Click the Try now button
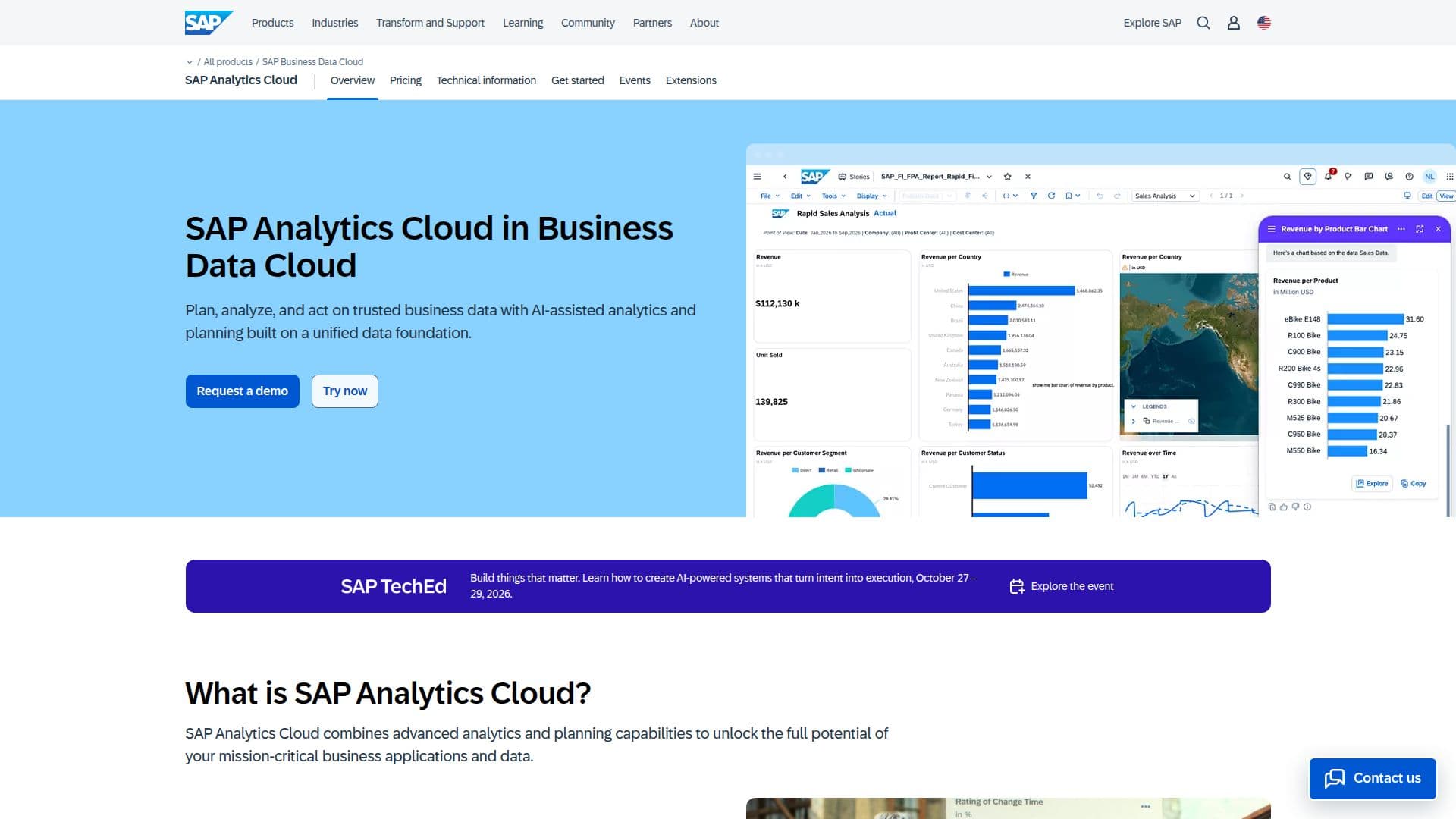The width and height of the screenshot is (1456, 819). pos(344,391)
